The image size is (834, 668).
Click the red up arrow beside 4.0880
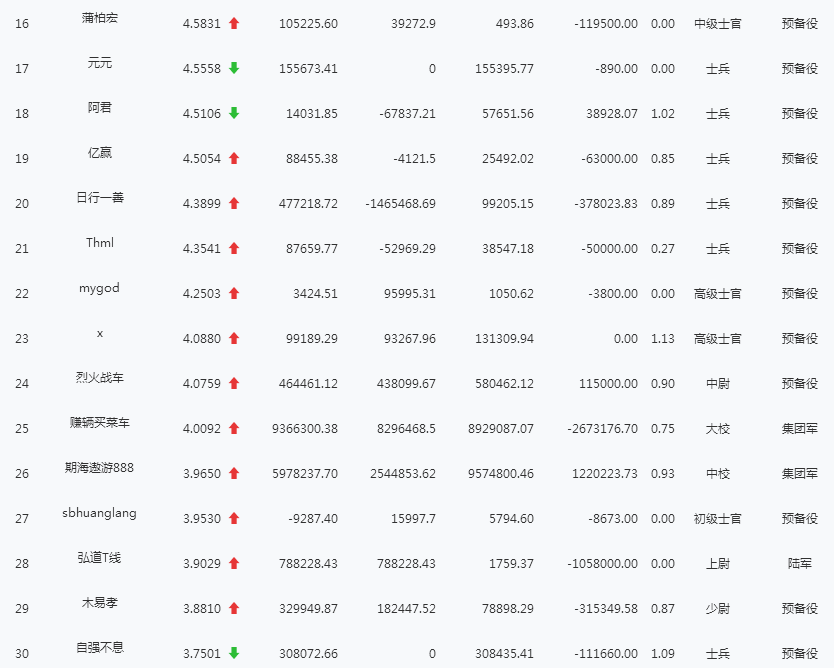tap(234, 338)
